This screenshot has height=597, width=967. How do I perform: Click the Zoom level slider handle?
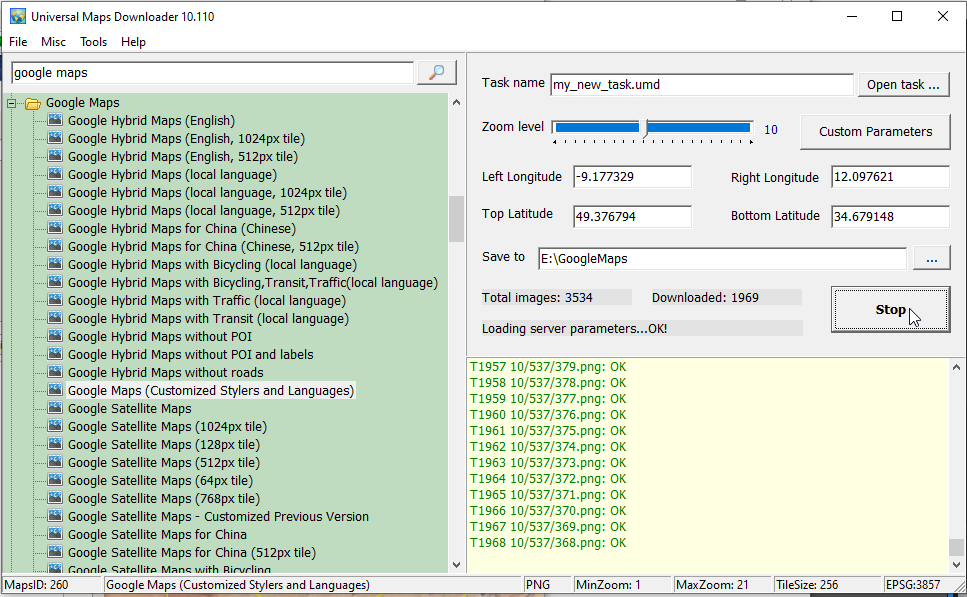(646, 128)
